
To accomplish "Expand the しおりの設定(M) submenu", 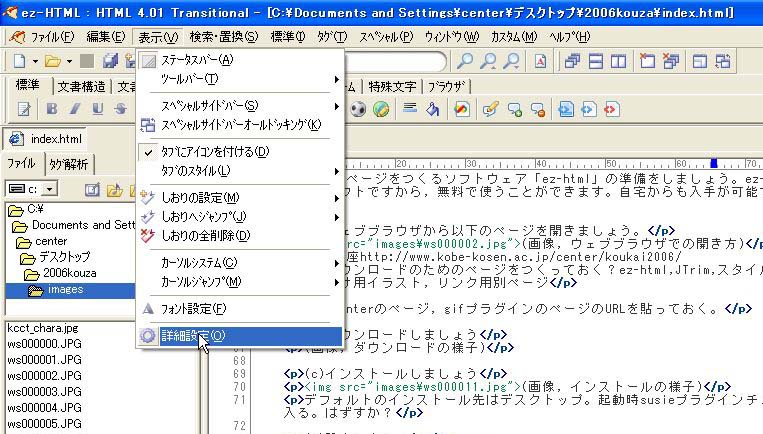I will point(240,198).
